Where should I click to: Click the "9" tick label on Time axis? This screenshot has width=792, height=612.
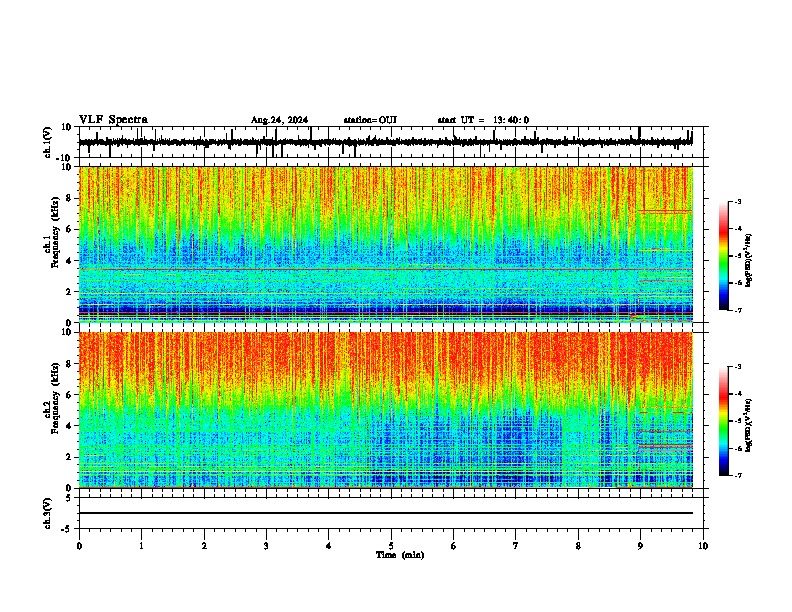click(640, 546)
